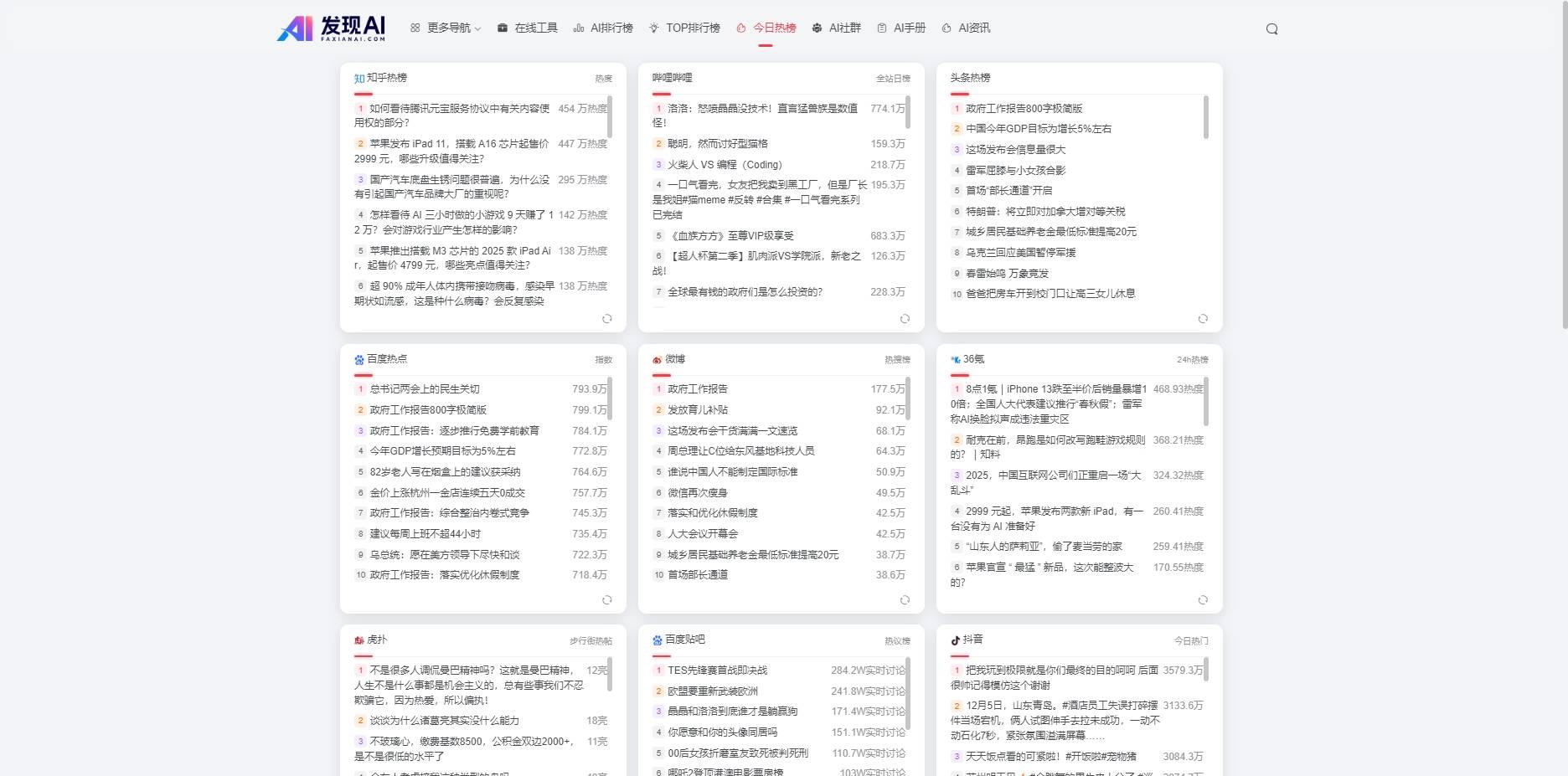Refresh the 微博 card

(x=905, y=599)
